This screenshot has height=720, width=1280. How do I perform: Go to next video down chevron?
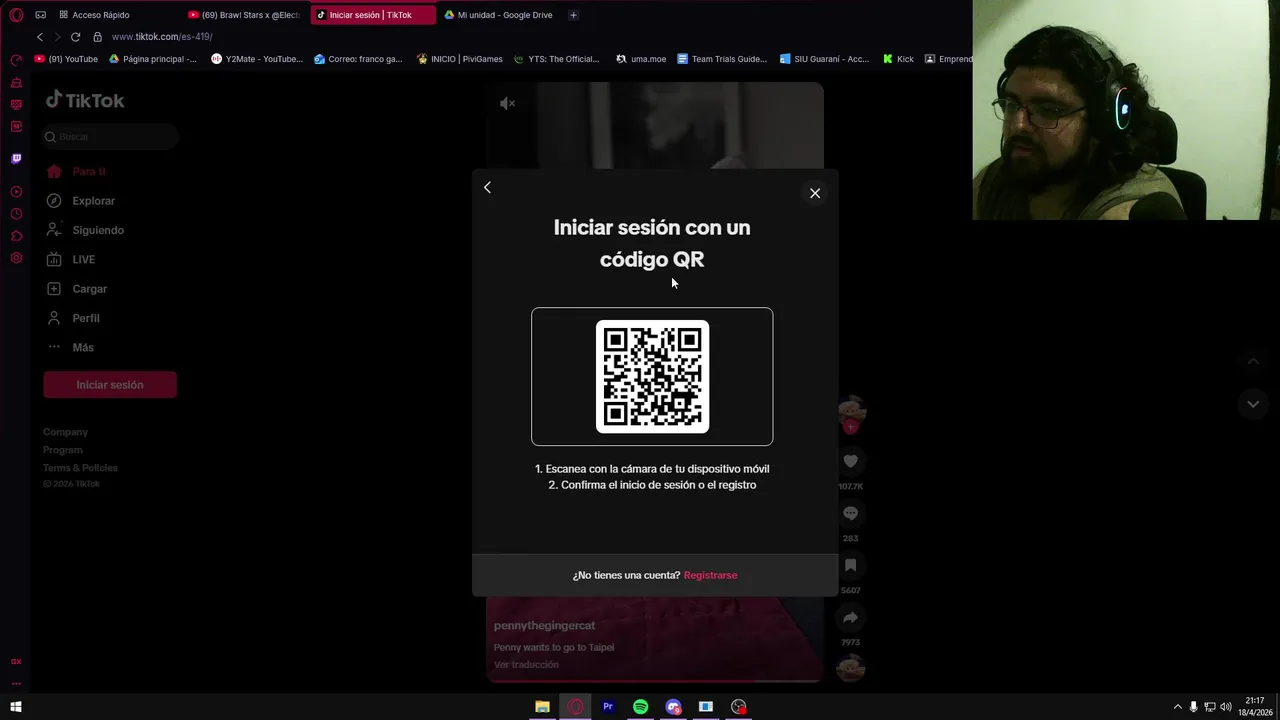1253,404
